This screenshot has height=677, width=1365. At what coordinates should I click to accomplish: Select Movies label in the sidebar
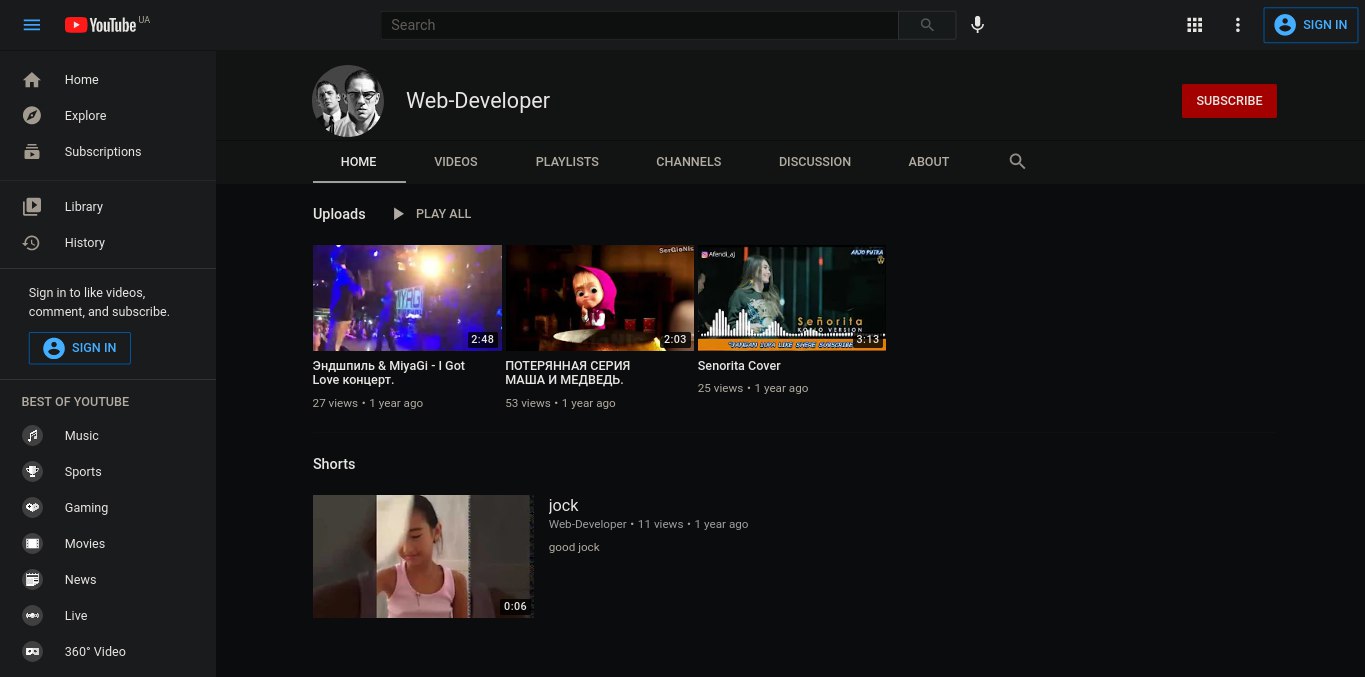[x=85, y=544]
